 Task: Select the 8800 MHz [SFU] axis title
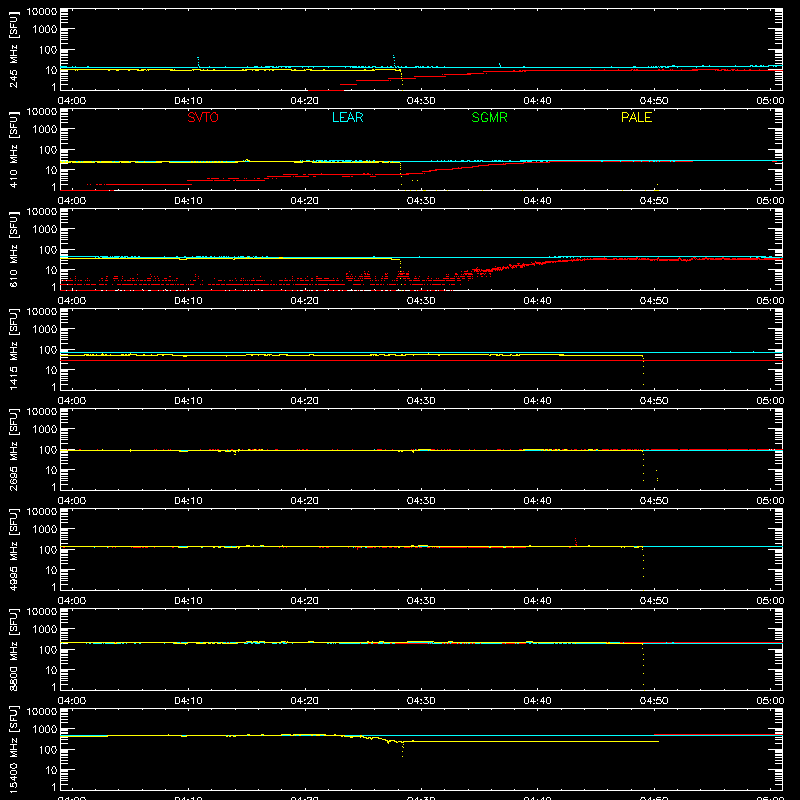(14, 649)
